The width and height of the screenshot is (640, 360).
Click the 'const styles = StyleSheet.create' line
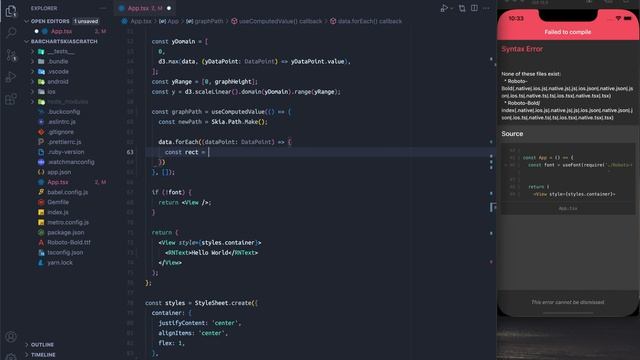tap(201, 303)
